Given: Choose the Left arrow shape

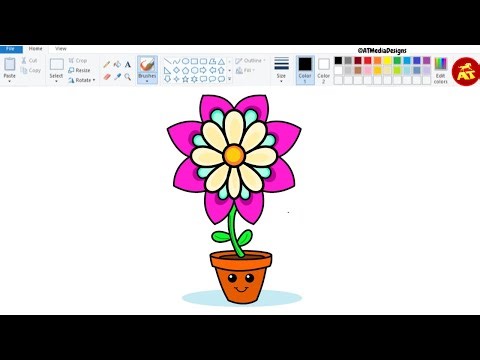Looking at the screenshot, I should (x=212, y=70).
